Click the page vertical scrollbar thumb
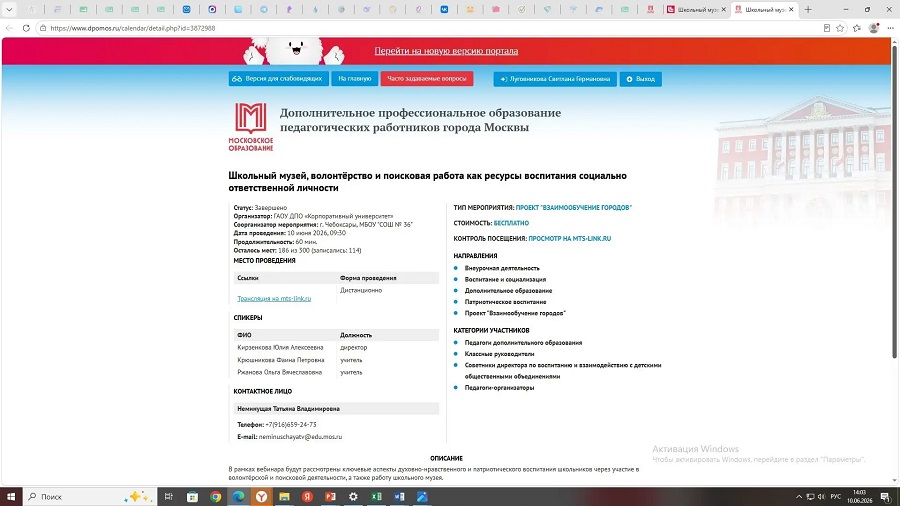 [x=894, y=201]
